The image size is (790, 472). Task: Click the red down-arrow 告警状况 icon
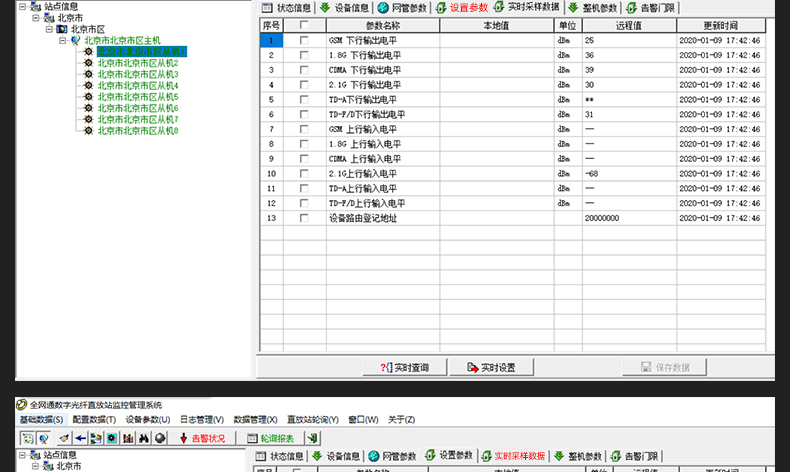click(x=183, y=438)
